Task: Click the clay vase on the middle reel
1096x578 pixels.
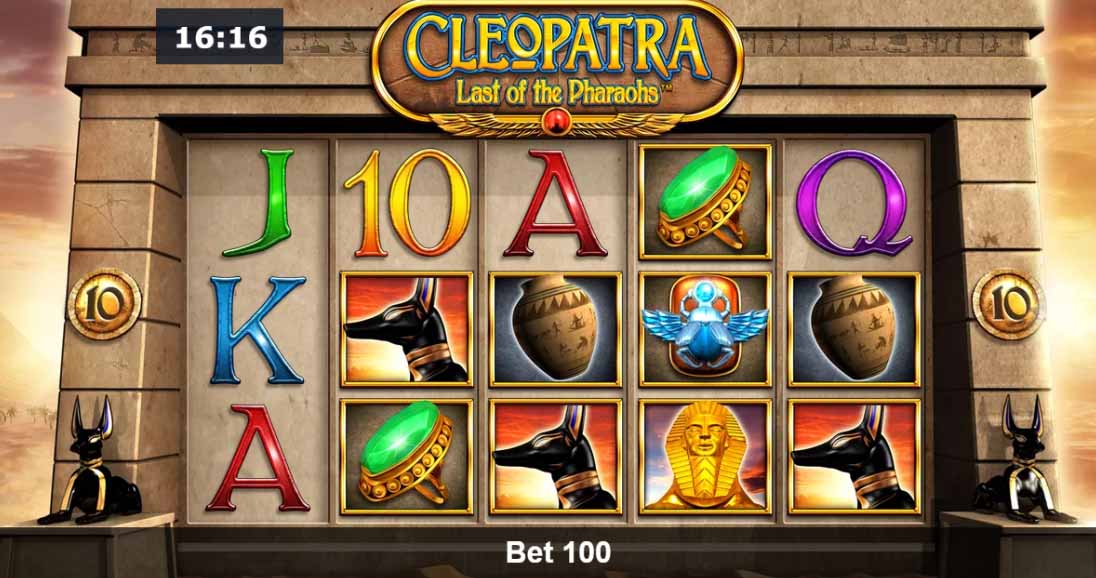Action: 556,328
